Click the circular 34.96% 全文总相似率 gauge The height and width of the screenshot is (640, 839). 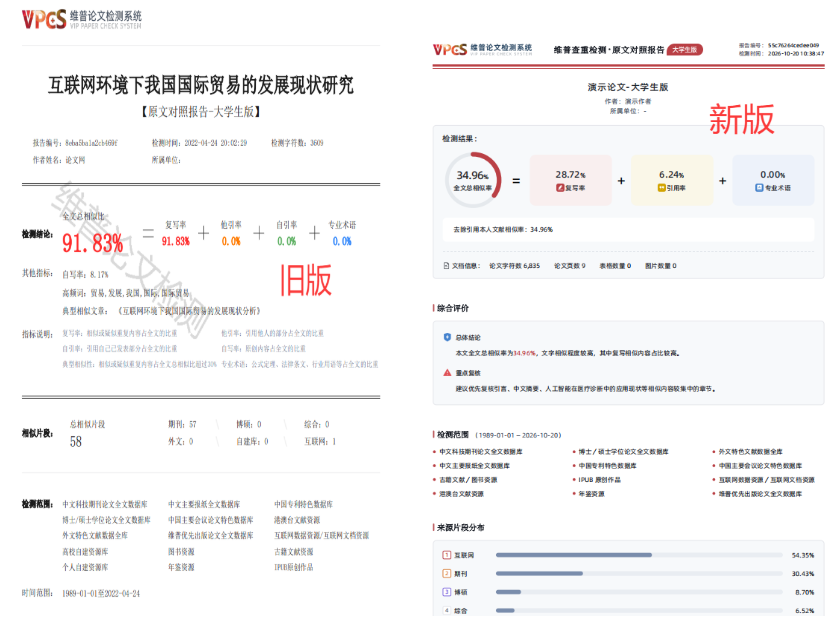[473, 180]
